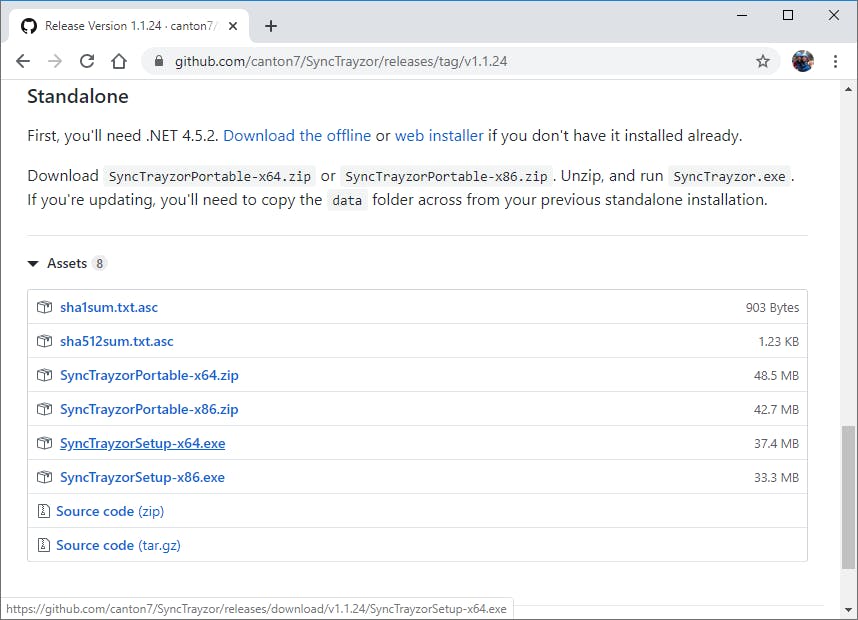Screen dimensions: 858x620
Task: Open the sha512sum.txt.asc file link
Action: click(x=116, y=342)
